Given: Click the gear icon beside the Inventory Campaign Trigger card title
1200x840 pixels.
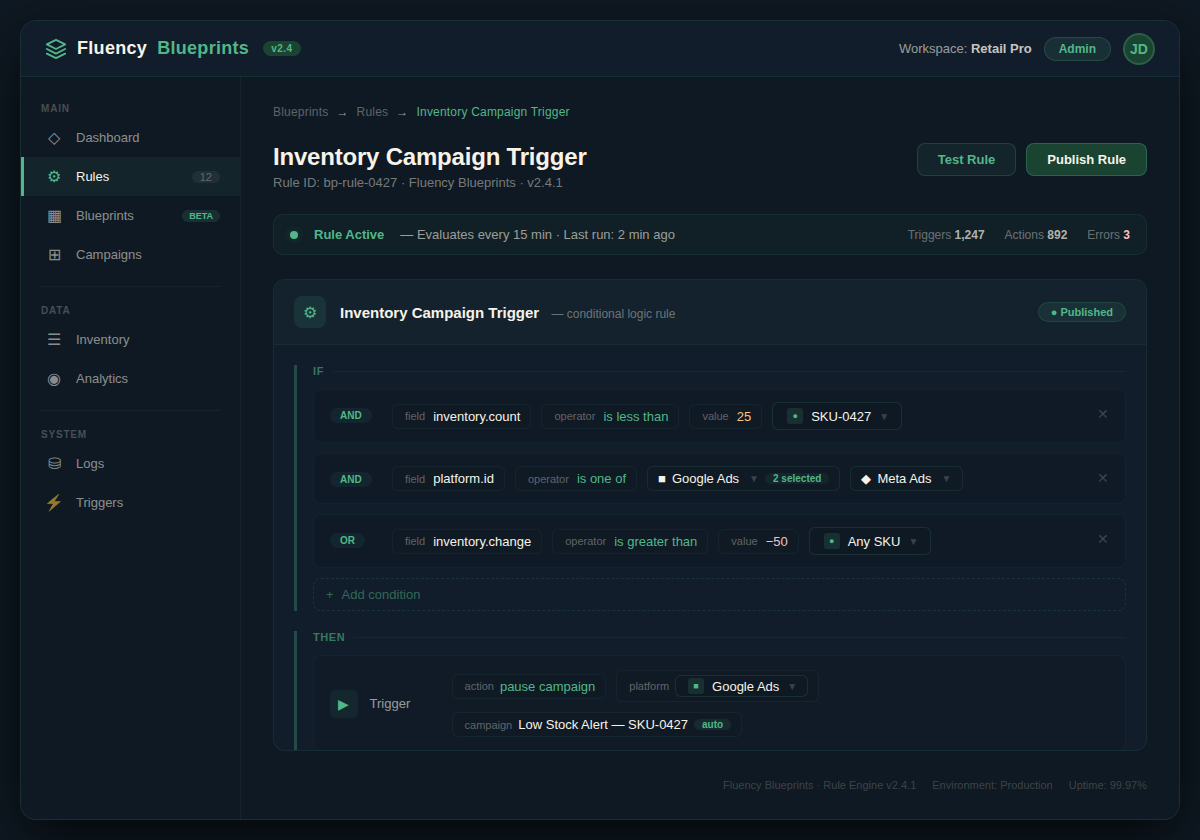Looking at the screenshot, I should [x=310, y=312].
